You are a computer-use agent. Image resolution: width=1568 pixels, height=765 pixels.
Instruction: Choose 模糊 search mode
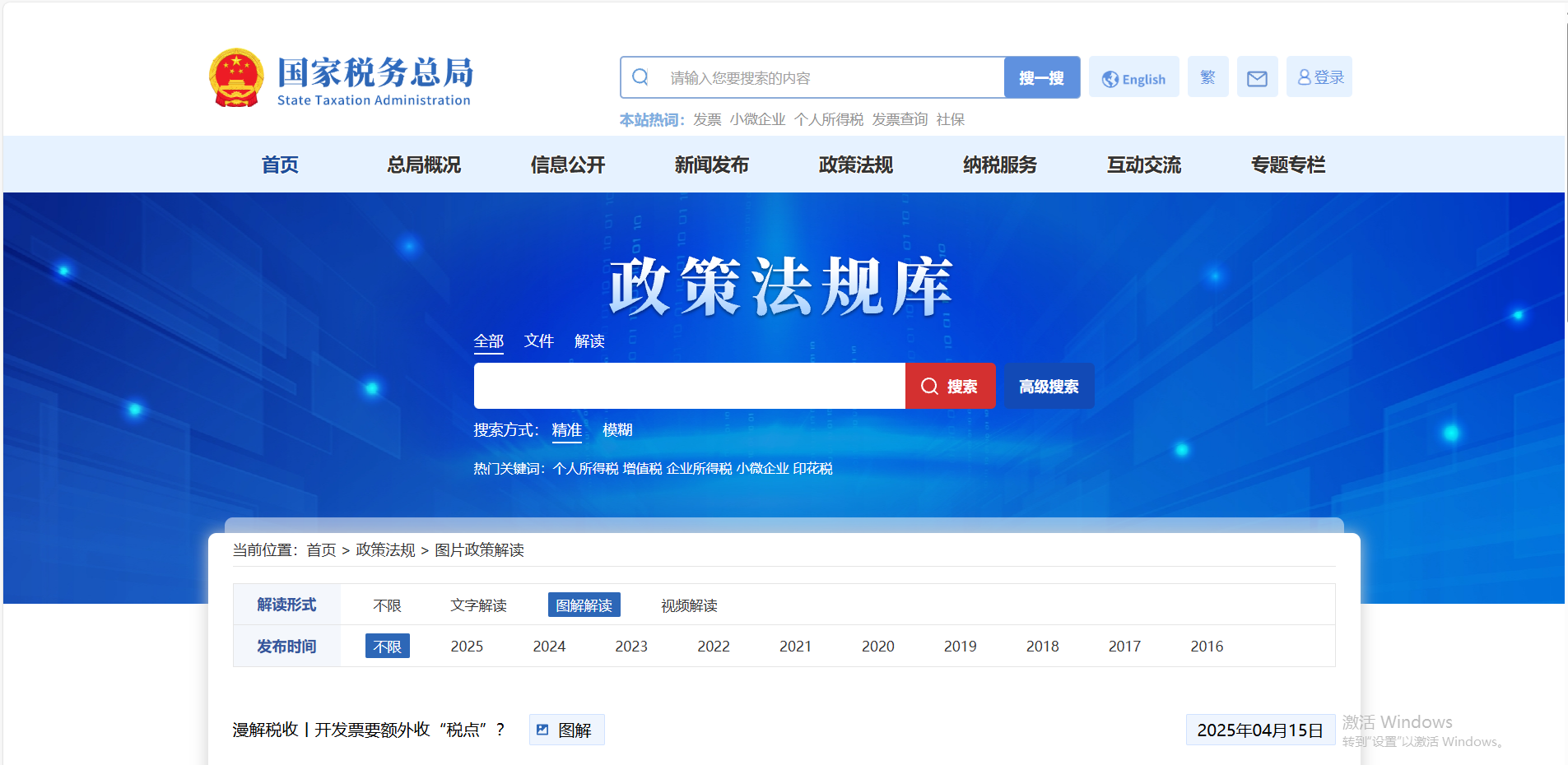[617, 430]
